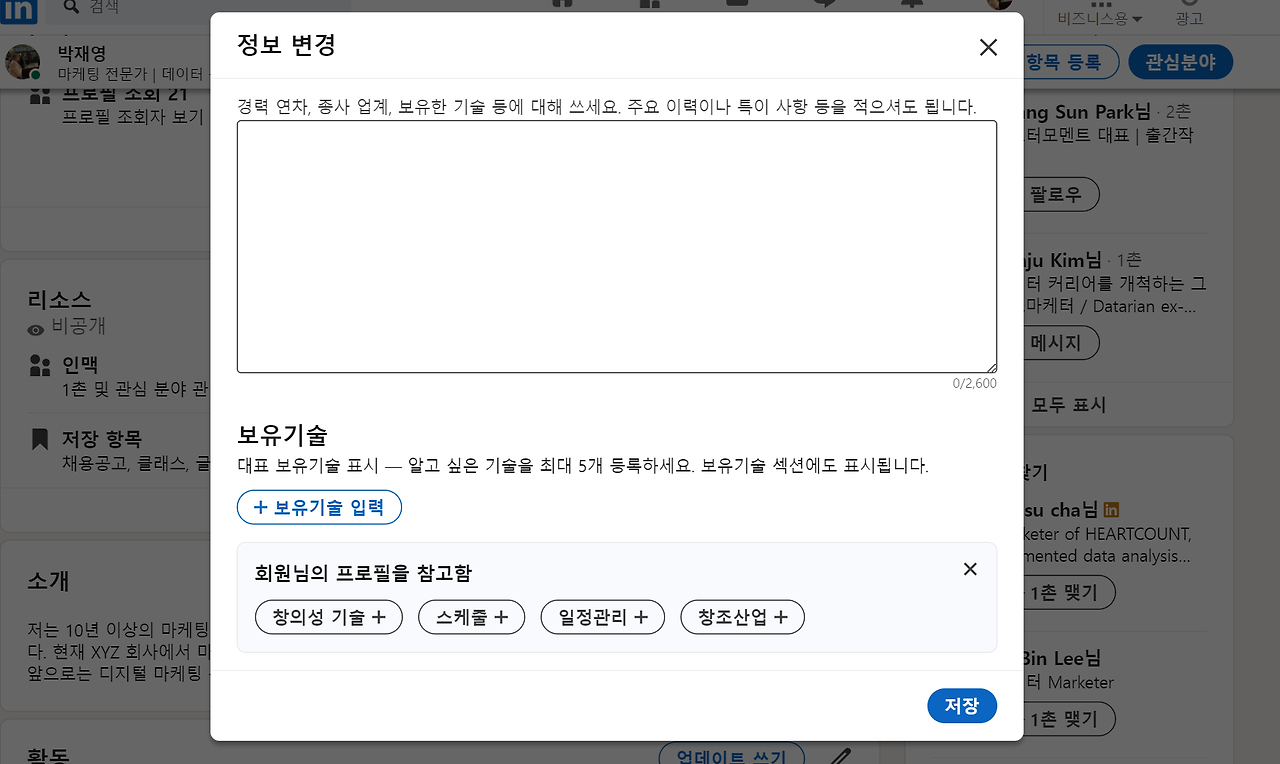Add the 창의성 기술 skill chip
The width and height of the screenshot is (1280, 764).
pos(328,617)
